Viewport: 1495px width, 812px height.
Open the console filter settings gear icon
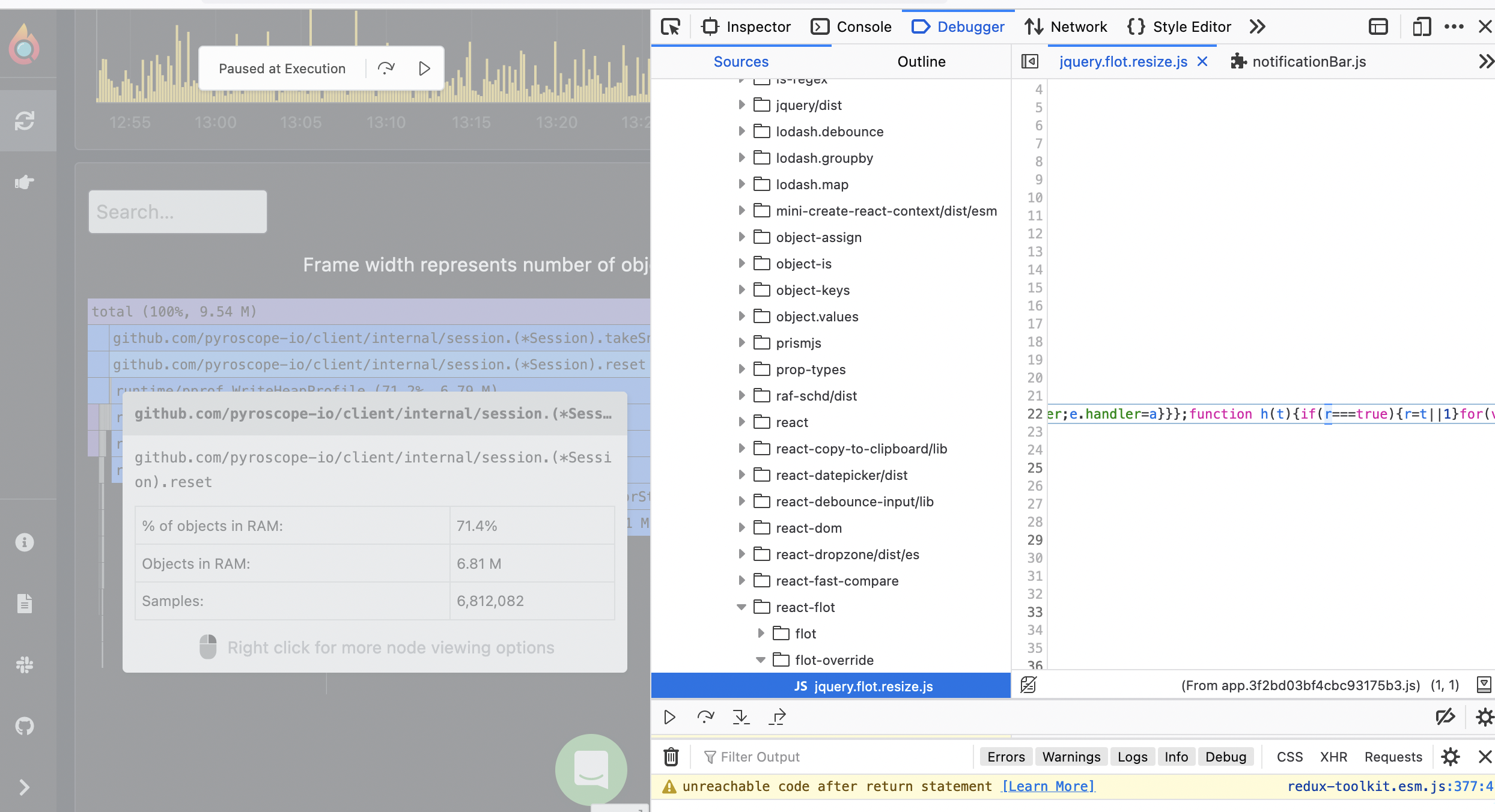1449,757
